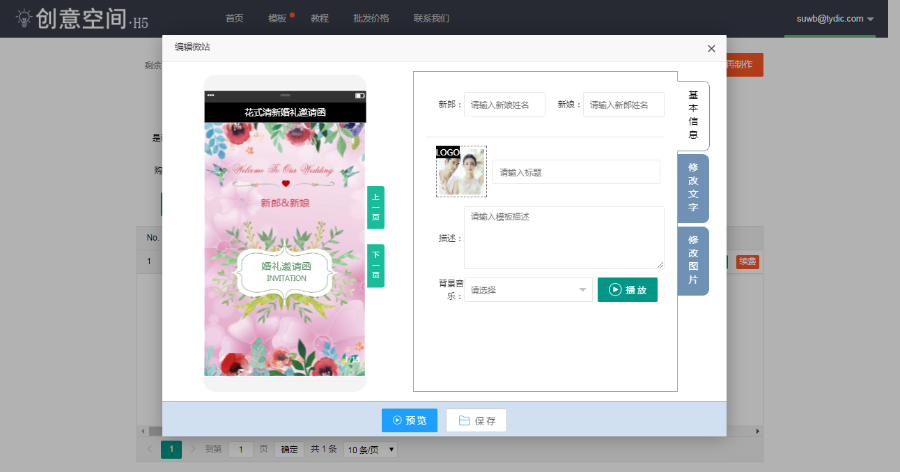Click the pagination previous arrow
The width and height of the screenshot is (900, 472).
[150, 449]
